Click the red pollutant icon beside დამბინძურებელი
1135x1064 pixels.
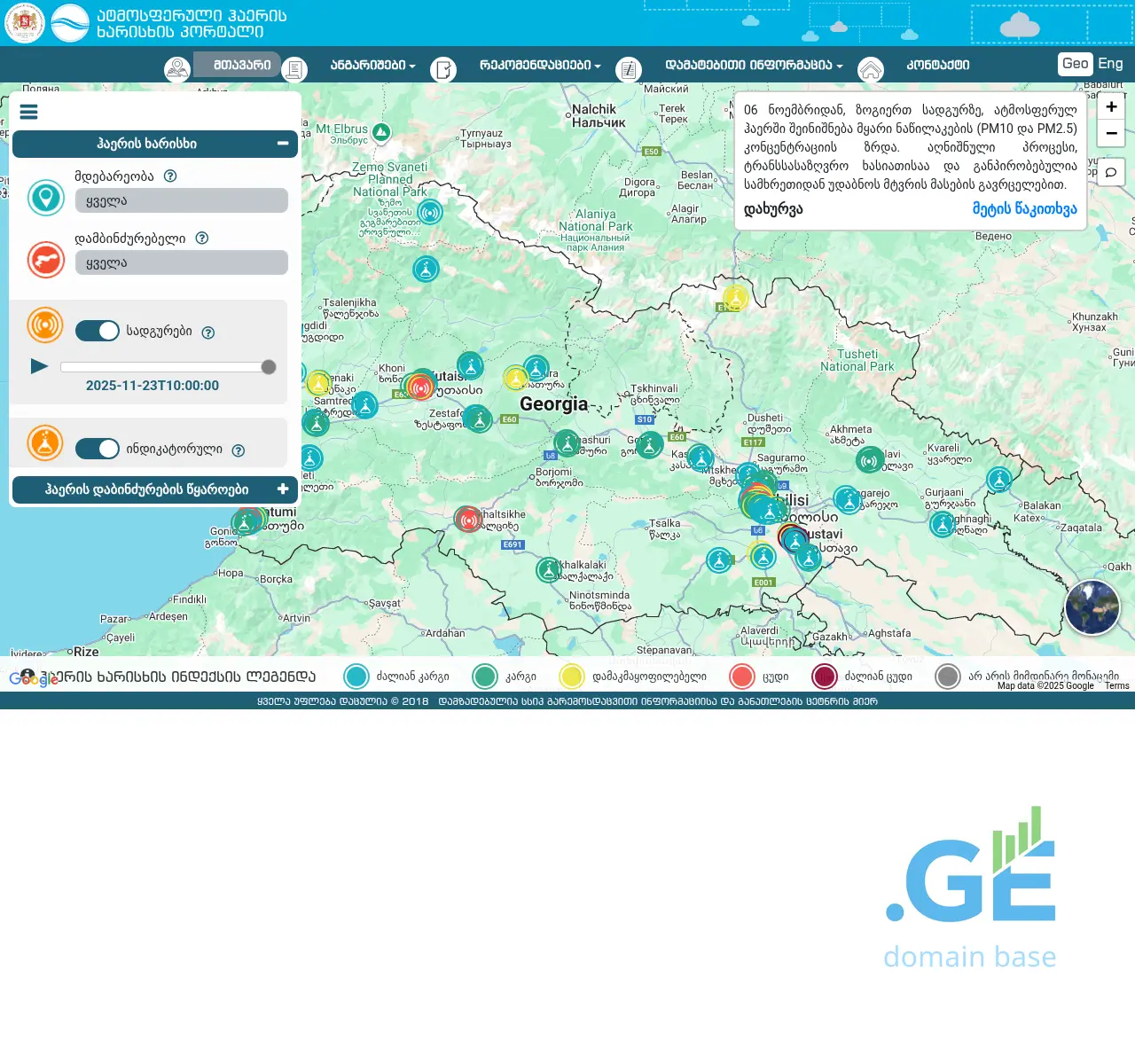click(46, 260)
